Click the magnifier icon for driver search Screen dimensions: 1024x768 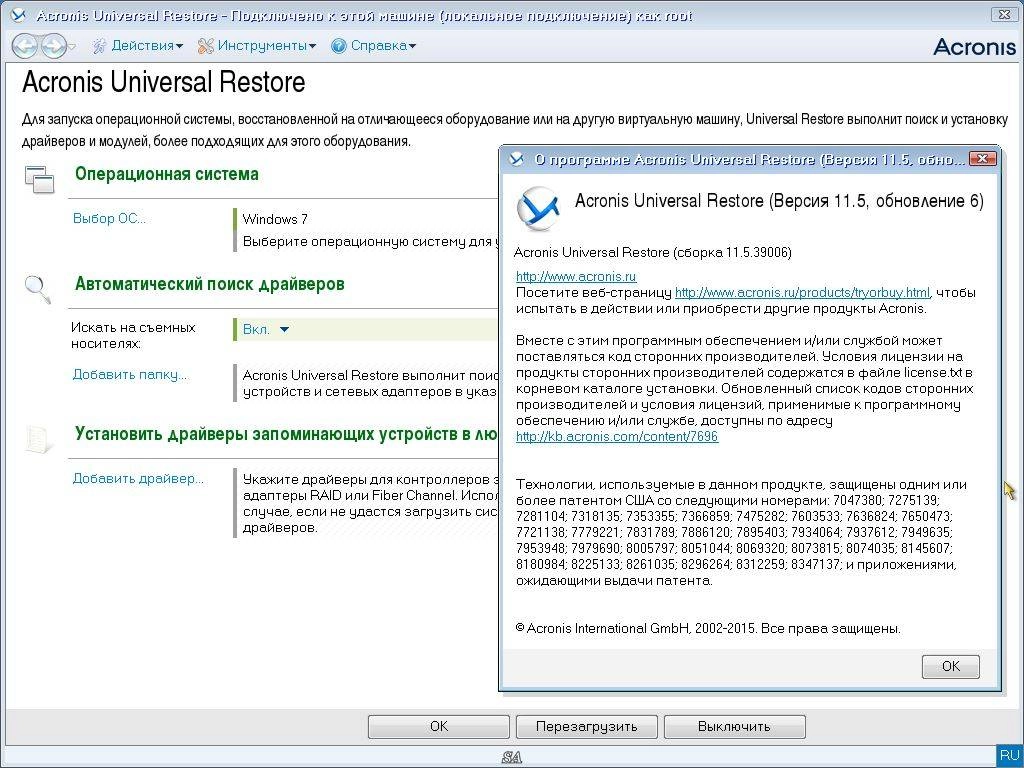pos(37,289)
